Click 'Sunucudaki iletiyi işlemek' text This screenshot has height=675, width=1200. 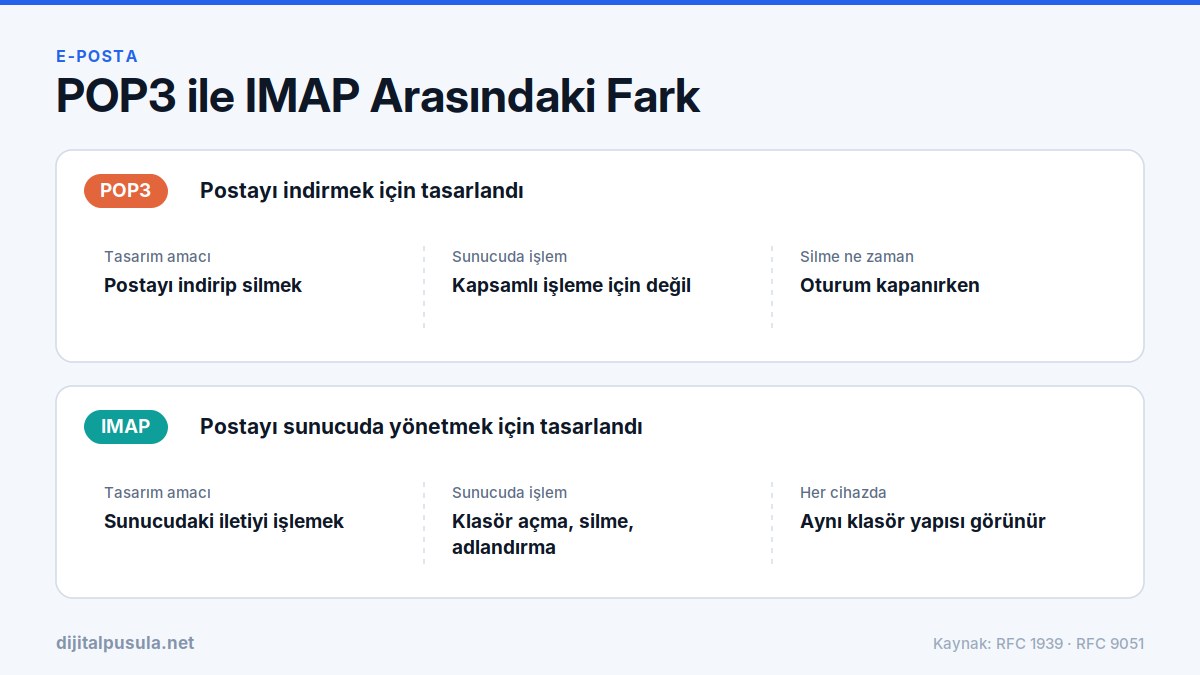[224, 521]
